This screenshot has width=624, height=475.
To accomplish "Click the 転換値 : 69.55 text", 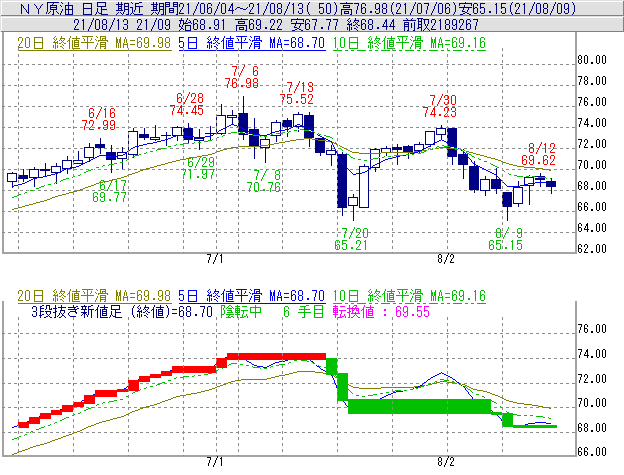I will point(381,311).
